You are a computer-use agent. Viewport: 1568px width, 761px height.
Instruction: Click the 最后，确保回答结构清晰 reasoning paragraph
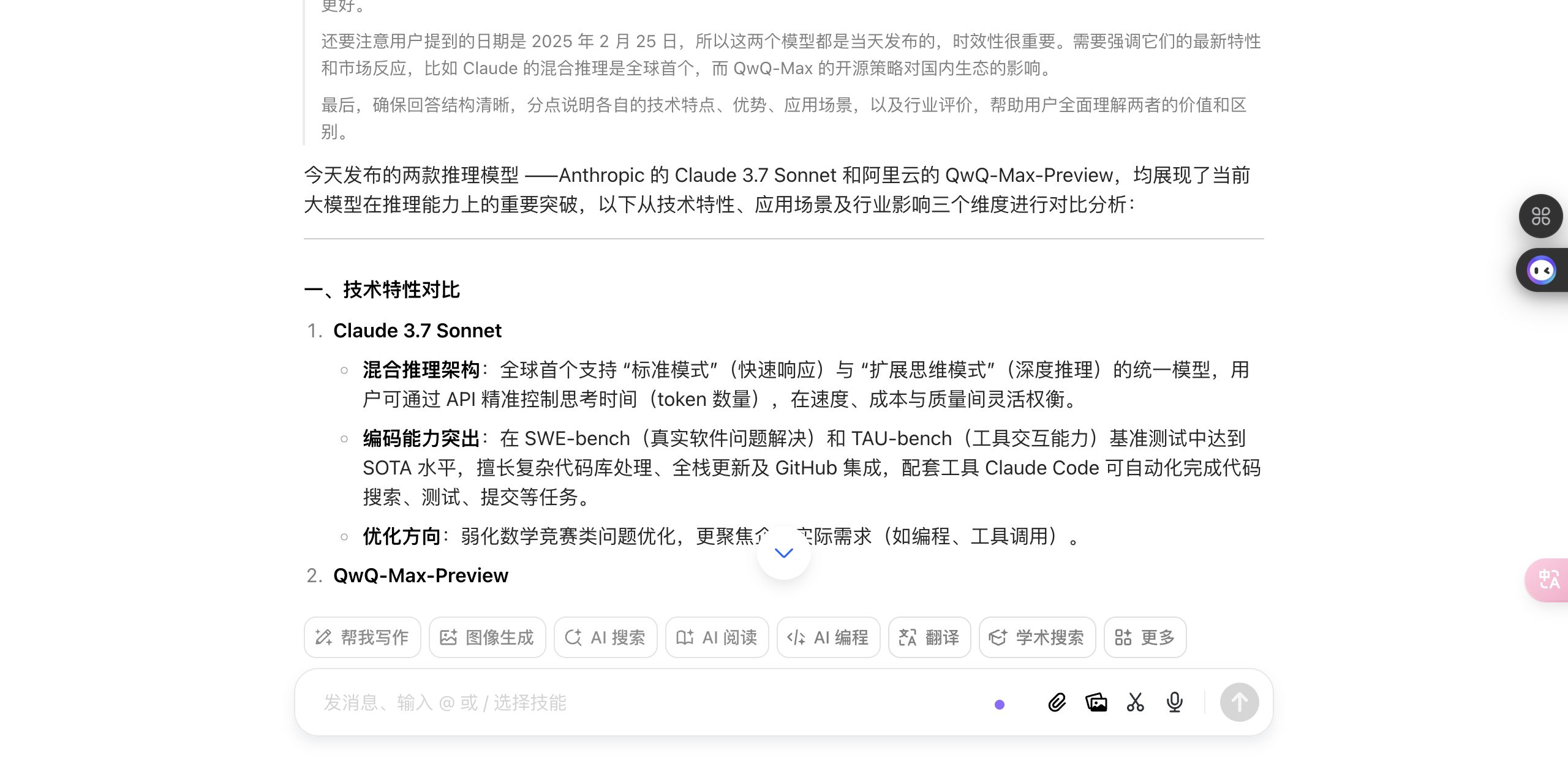tap(784, 118)
